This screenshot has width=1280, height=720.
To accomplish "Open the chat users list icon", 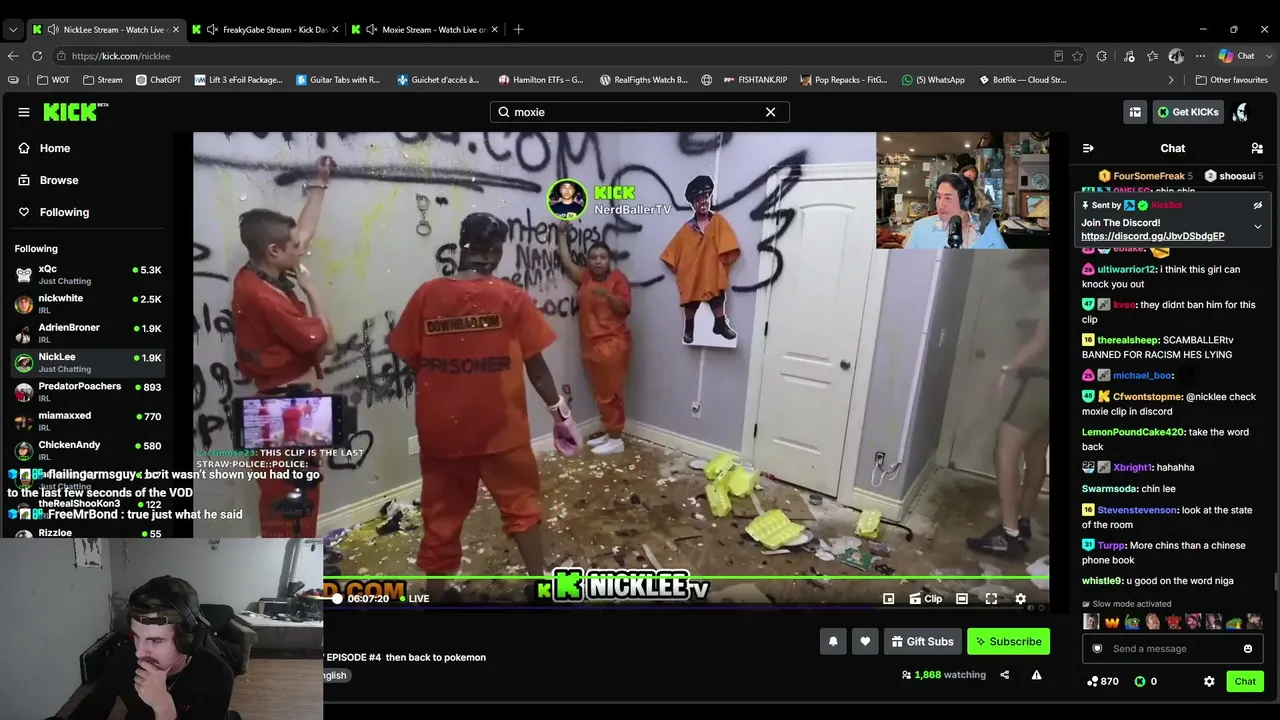I will point(1257,148).
